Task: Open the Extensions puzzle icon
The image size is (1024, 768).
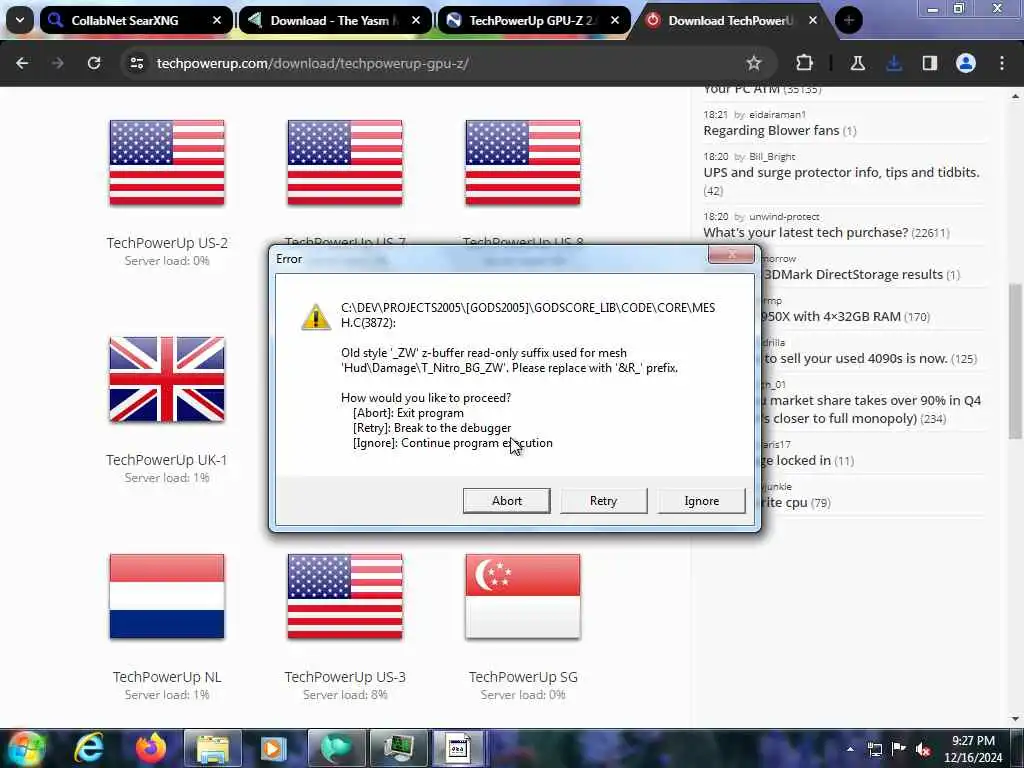Action: [805, 63]
